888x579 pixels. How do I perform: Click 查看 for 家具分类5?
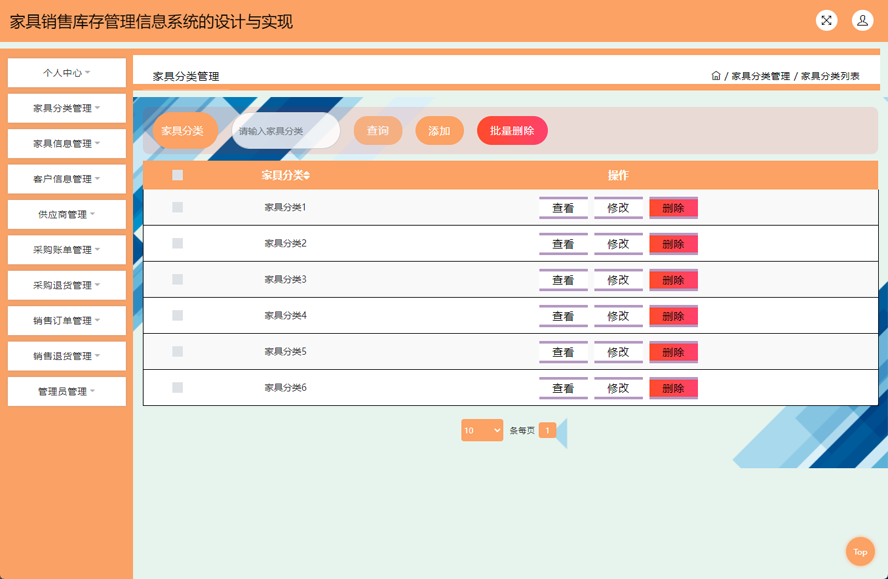[x=563, y=352]
